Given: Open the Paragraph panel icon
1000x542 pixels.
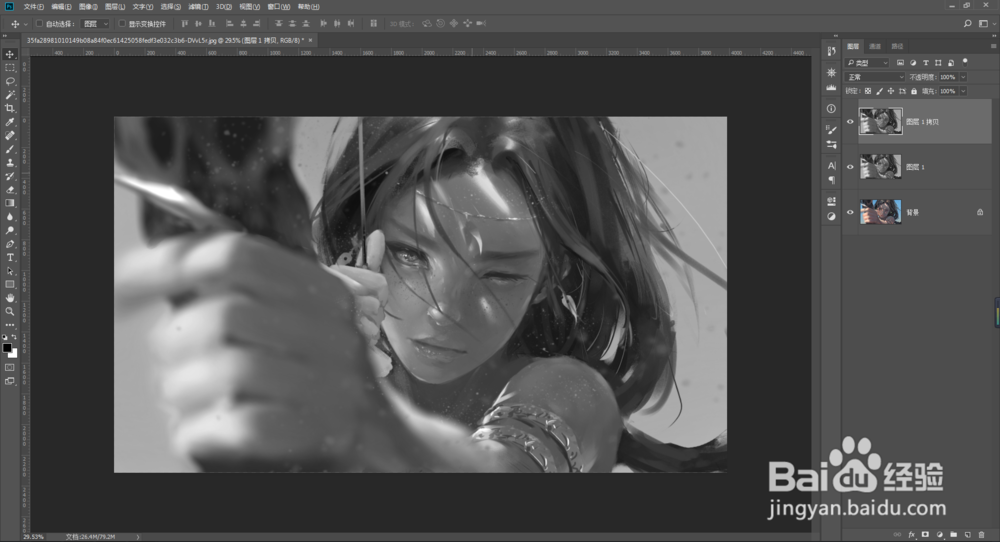Looking at the screenshot, I should pos(831,180).
